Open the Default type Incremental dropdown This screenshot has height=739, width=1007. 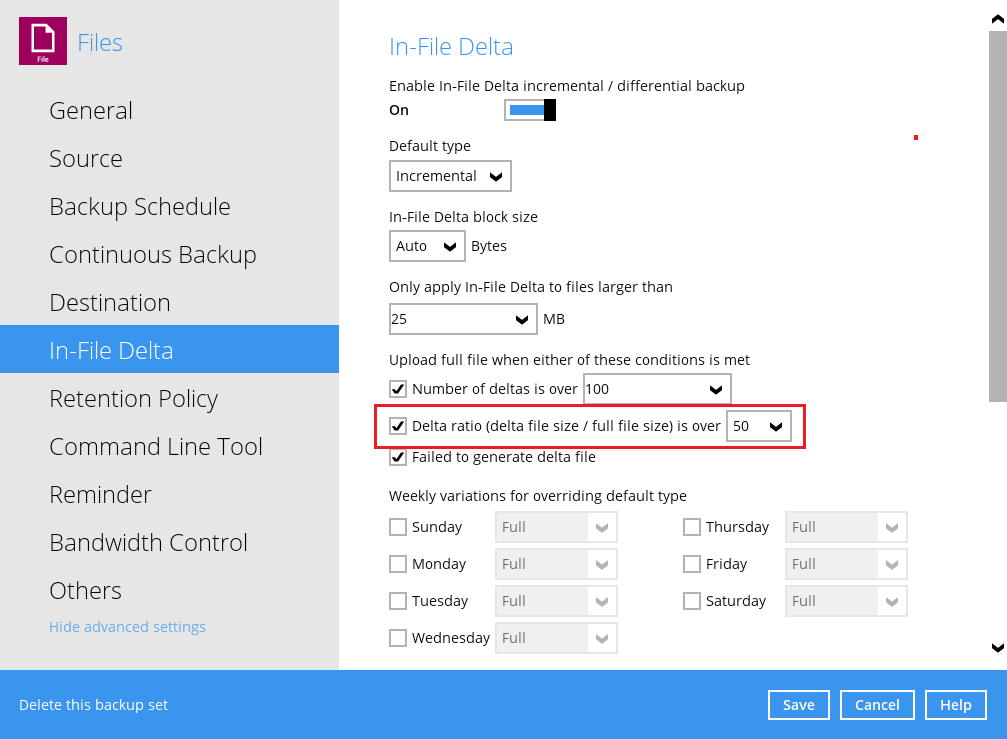(450, 176)
